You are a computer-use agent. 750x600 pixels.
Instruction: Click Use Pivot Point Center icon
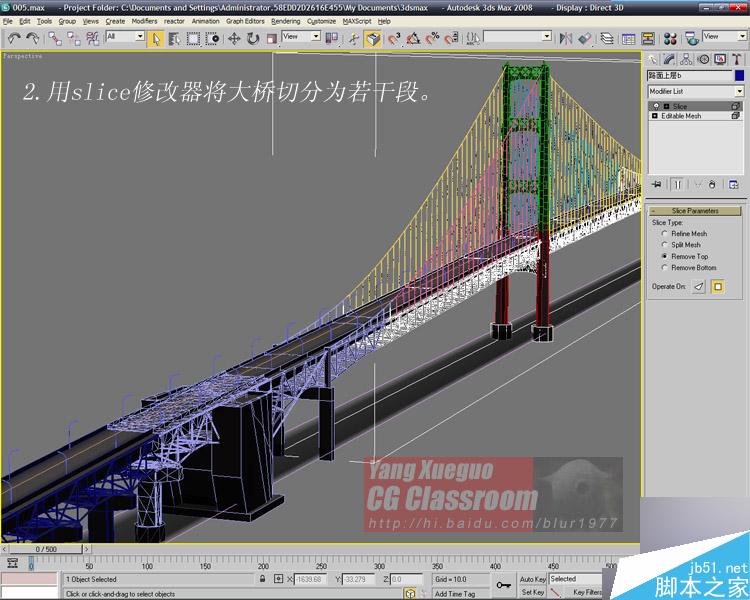click(331, 39)
